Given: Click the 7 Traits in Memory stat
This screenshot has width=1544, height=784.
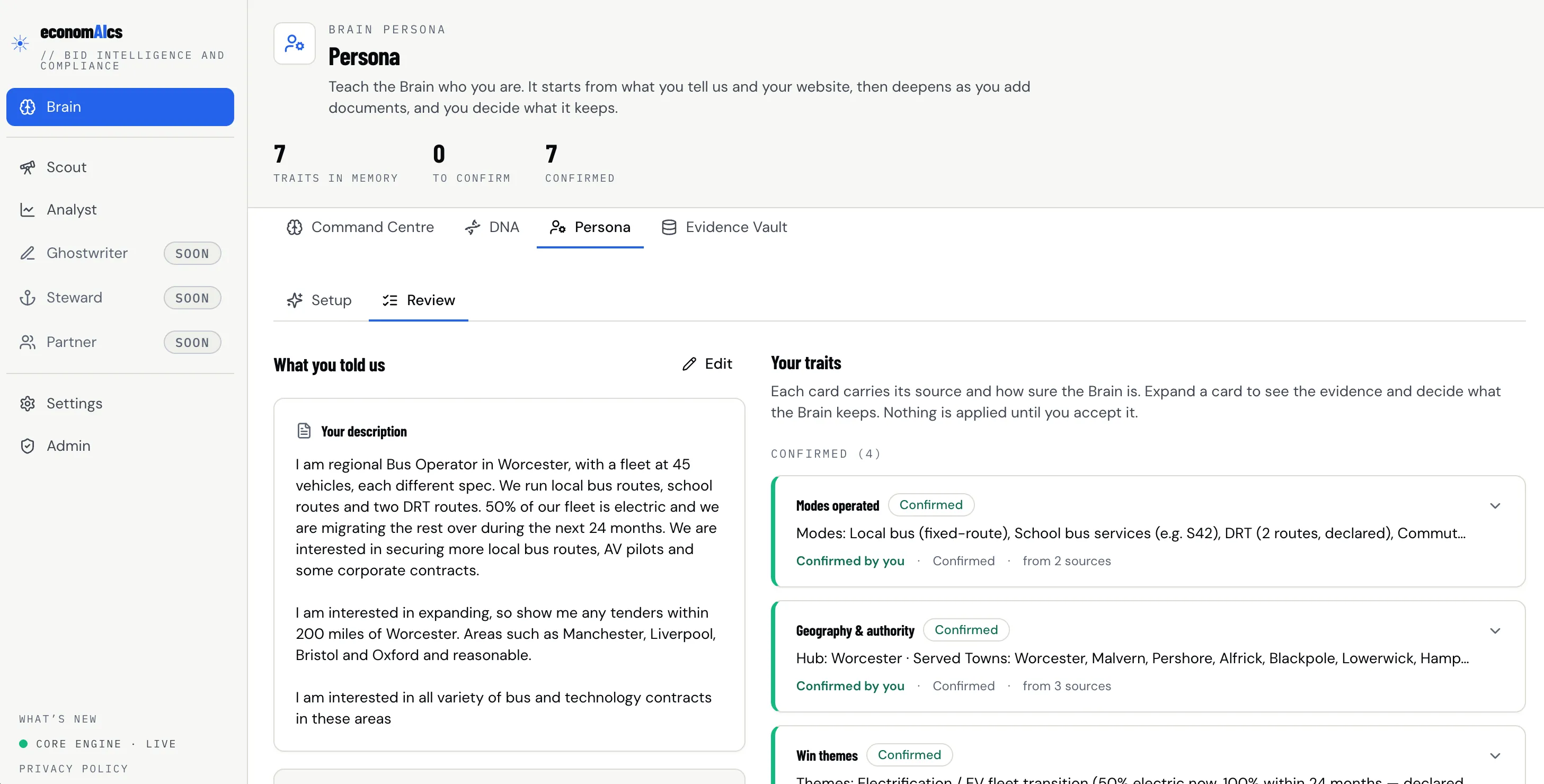Looking at the screenshot, I should click(x=335, y=163).
